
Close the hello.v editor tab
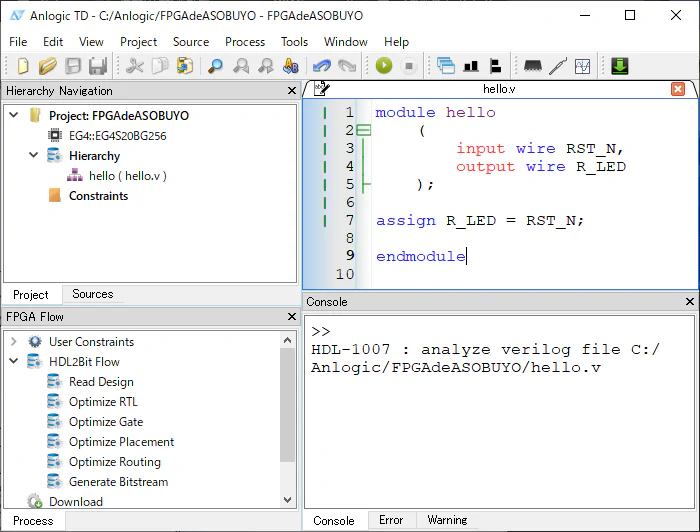(678, 89)
